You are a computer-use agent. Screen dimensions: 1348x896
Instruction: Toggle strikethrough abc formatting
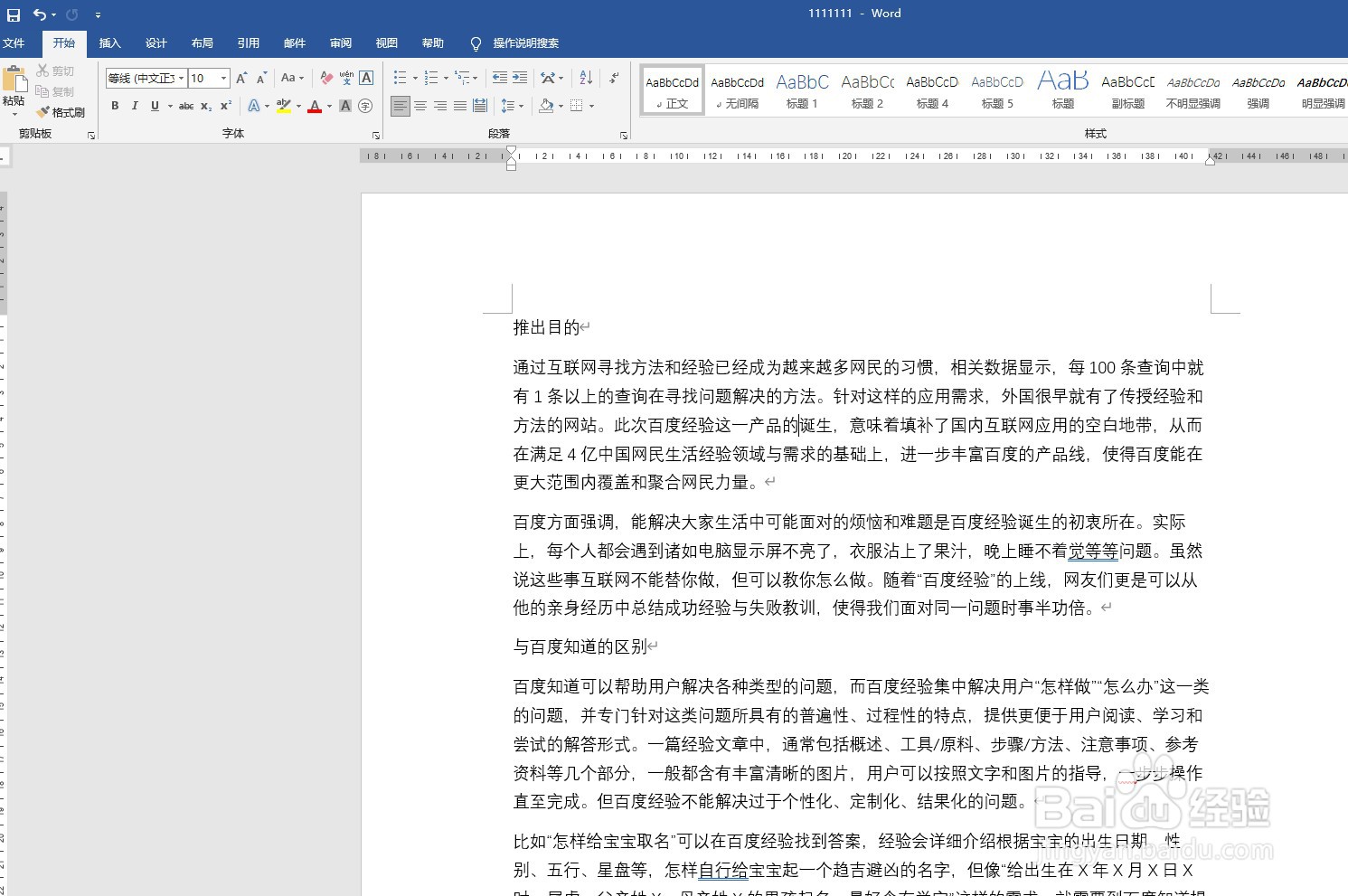tap(186, 106)
